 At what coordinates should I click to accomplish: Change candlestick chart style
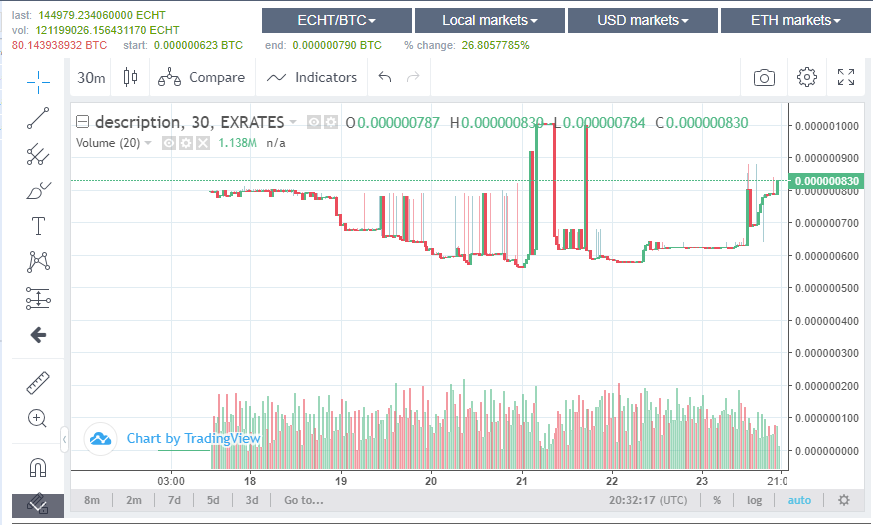coord(130,78)
